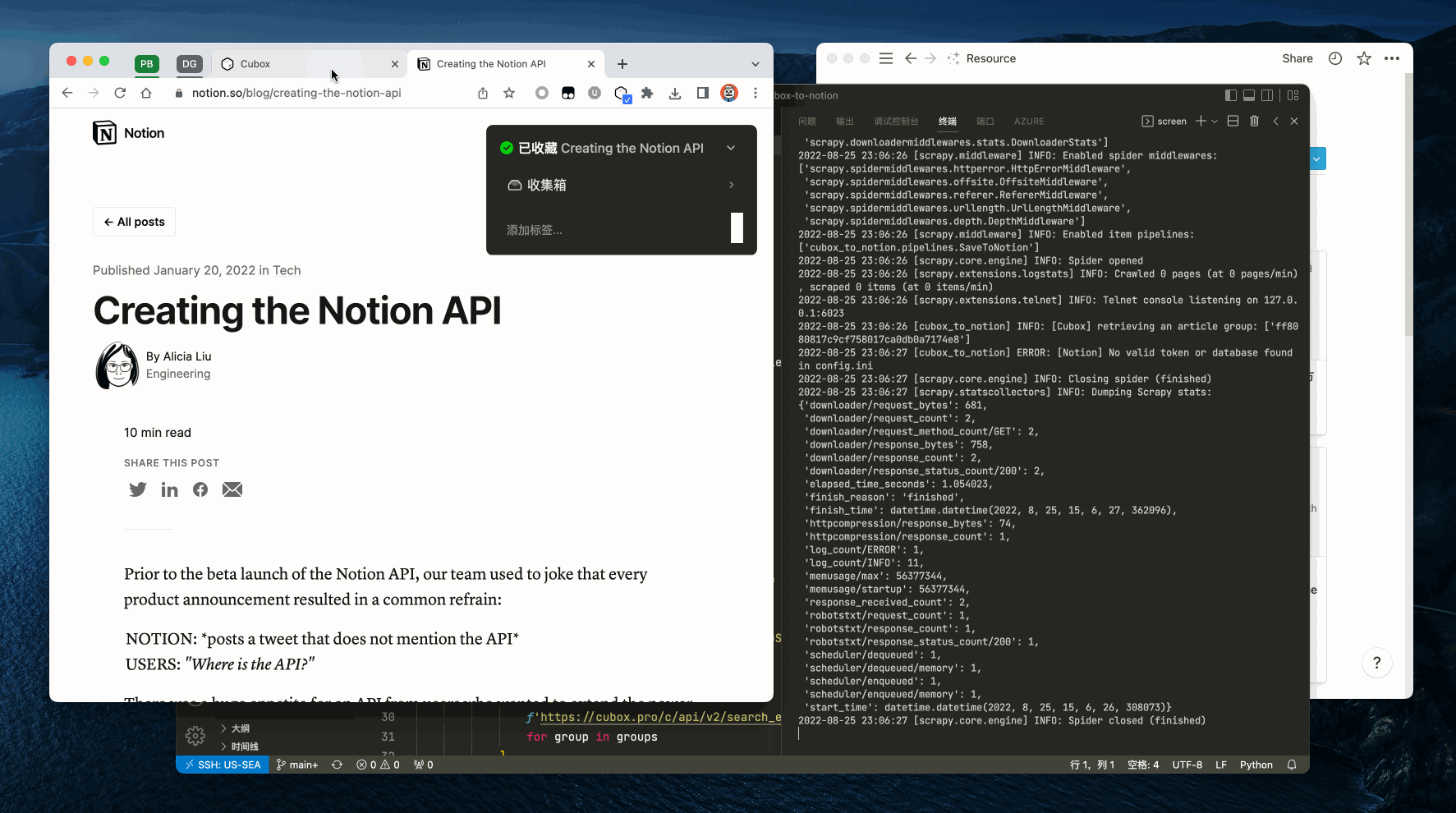Select the Creating the Notion API tab
1456x813 pixels.
(508, 64)
